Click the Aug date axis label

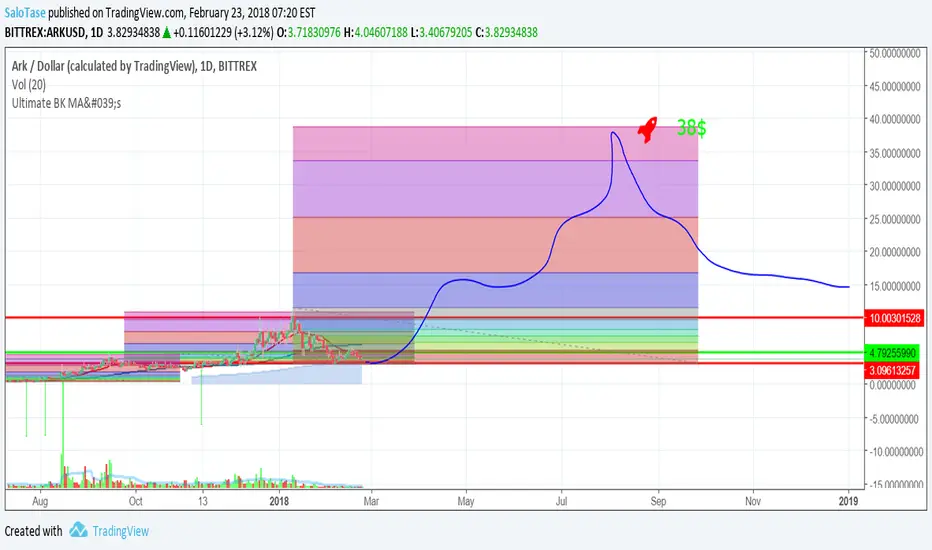pyautogui.click(x=40, y=501)
